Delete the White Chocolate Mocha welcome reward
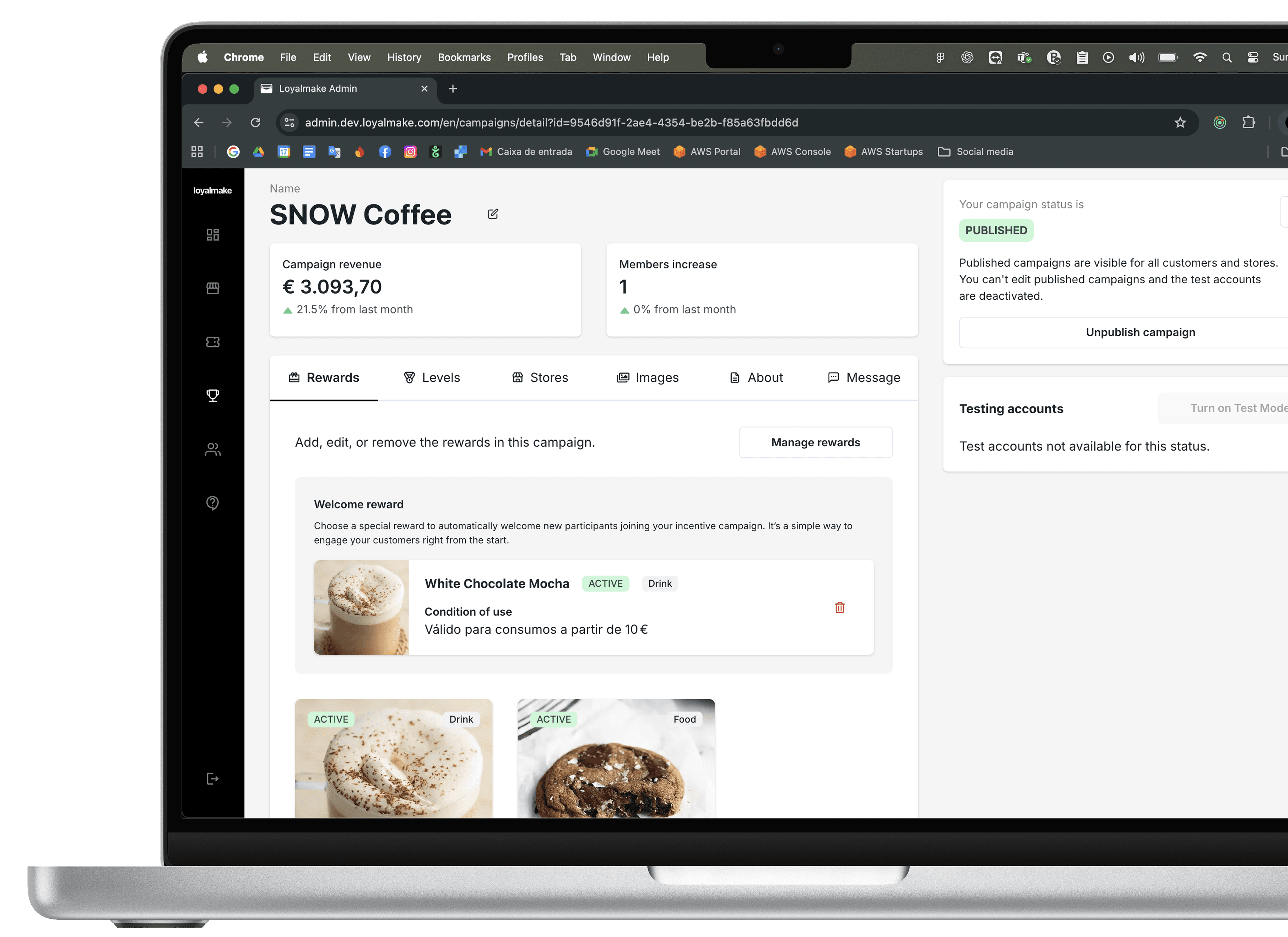Screen dimensions: 1288x937 tap(839, 607)
